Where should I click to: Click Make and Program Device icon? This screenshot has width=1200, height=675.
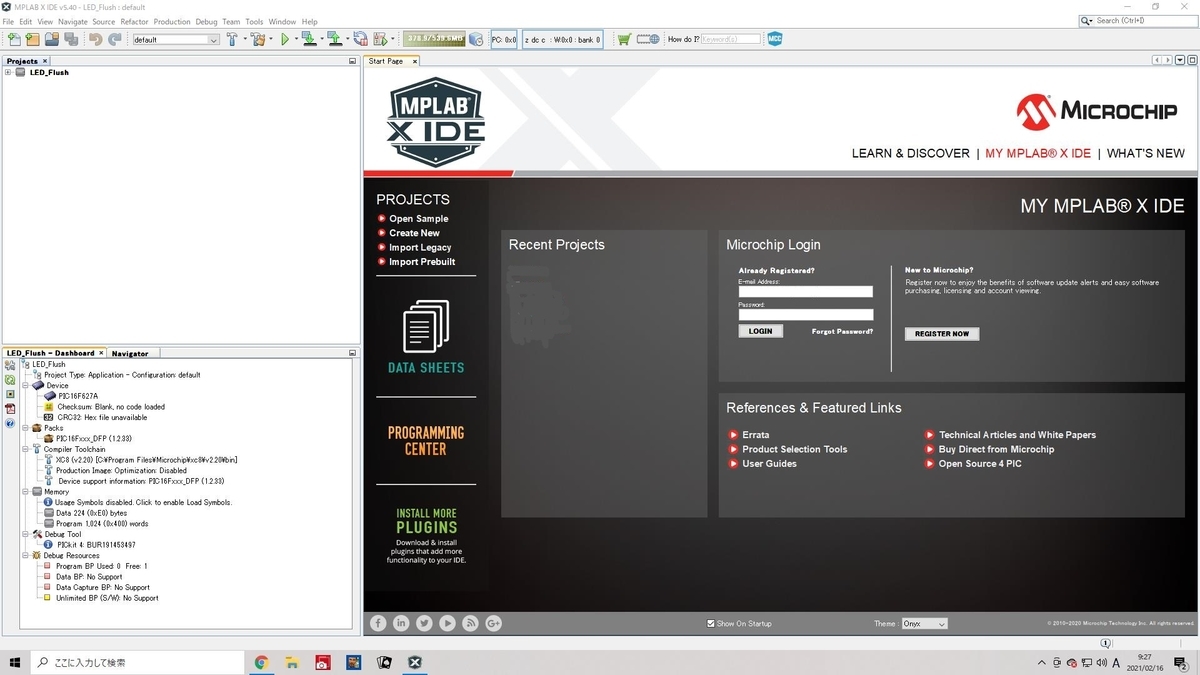tap(309, 39)
